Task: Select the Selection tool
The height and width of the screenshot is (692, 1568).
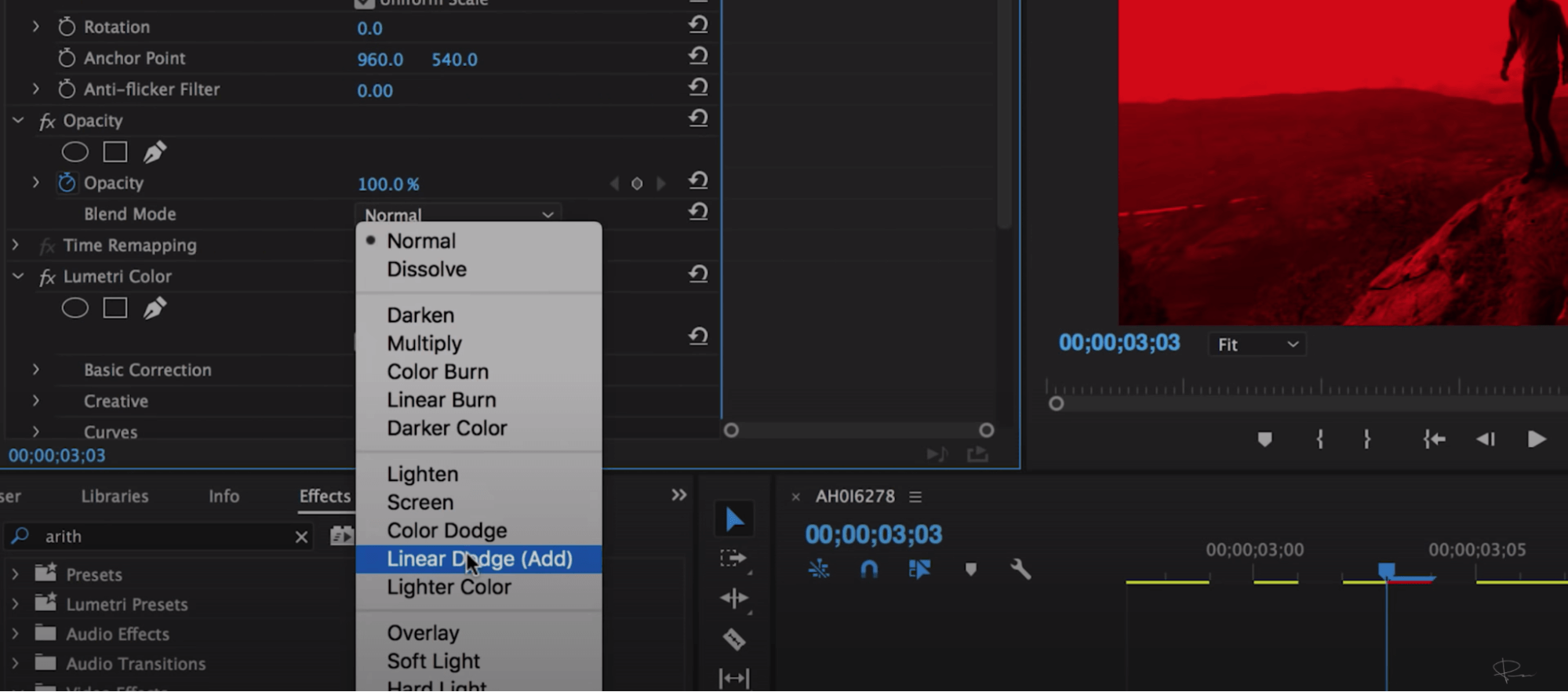Action: pyautogui.click(x=734, y=519)
